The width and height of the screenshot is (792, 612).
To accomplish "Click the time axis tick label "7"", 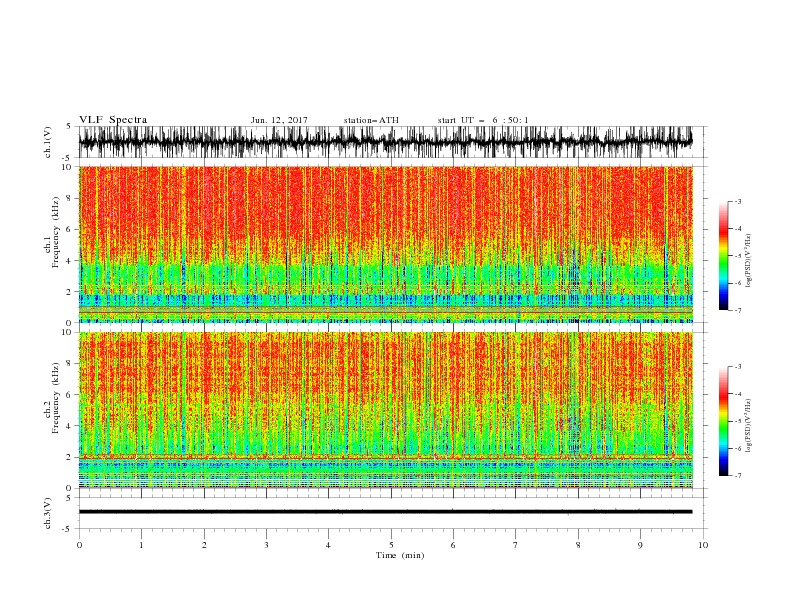I will [515, 545].
